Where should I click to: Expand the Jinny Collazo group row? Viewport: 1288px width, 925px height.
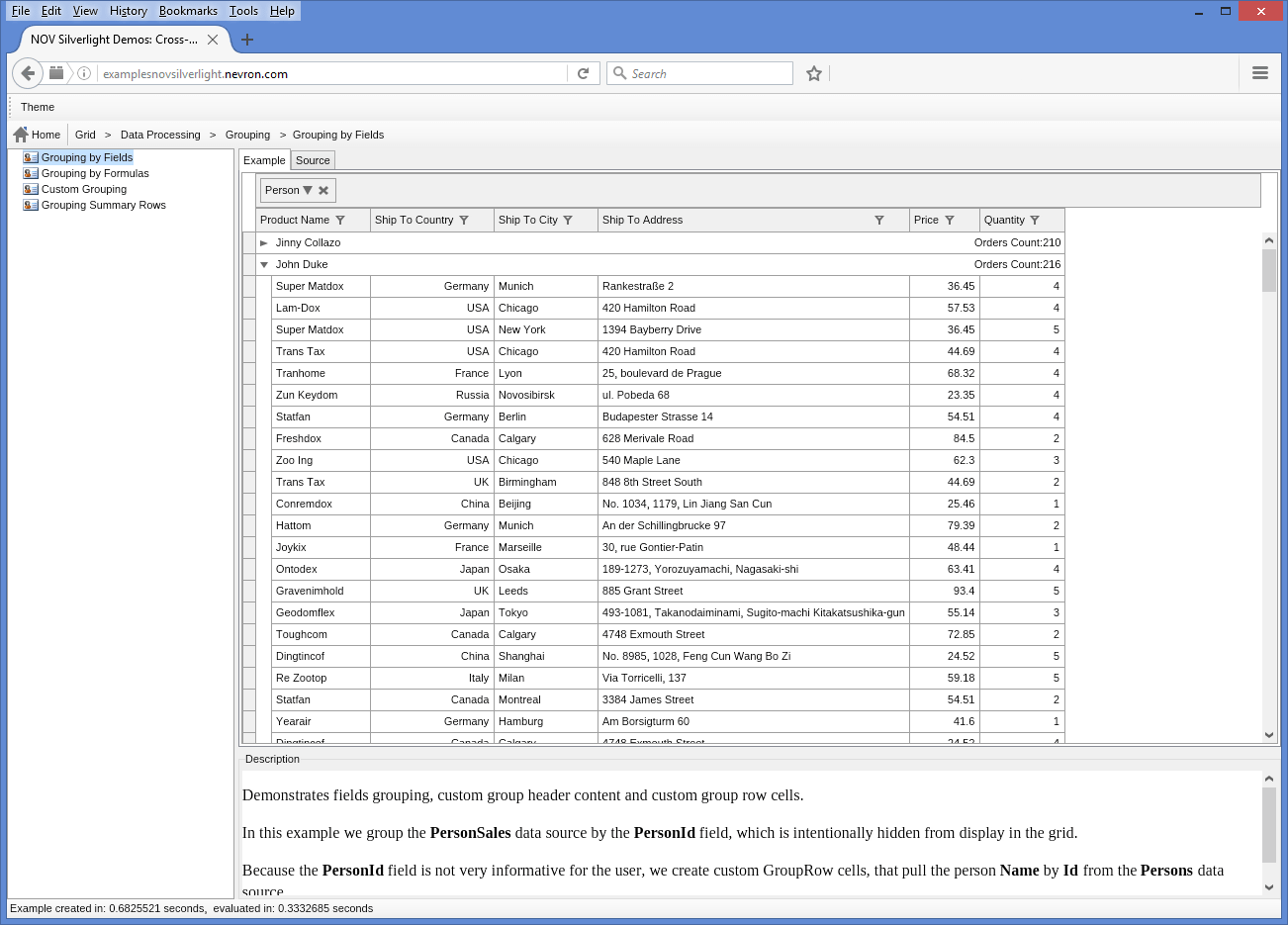(x=264, y=242)
